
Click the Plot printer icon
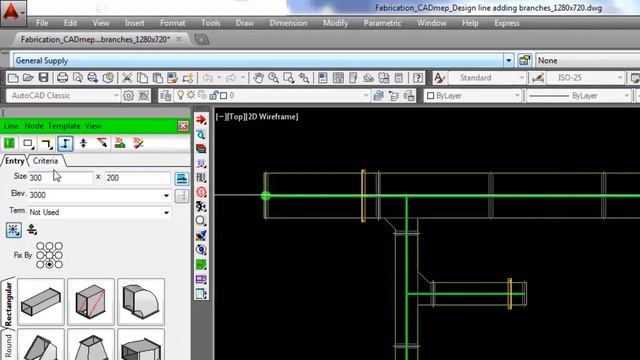coord(62,78)
